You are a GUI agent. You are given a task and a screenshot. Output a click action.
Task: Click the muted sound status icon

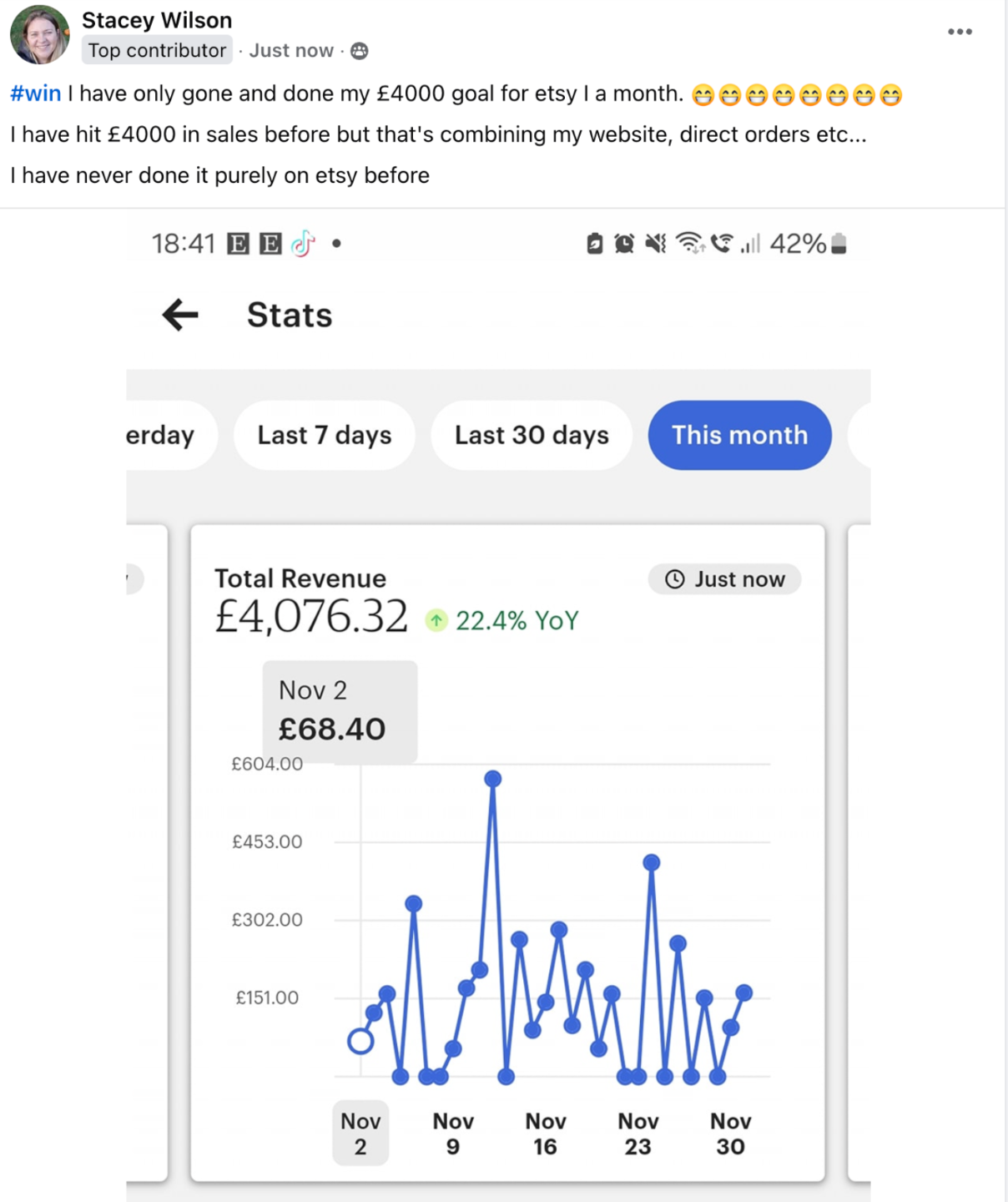point(656,244)
